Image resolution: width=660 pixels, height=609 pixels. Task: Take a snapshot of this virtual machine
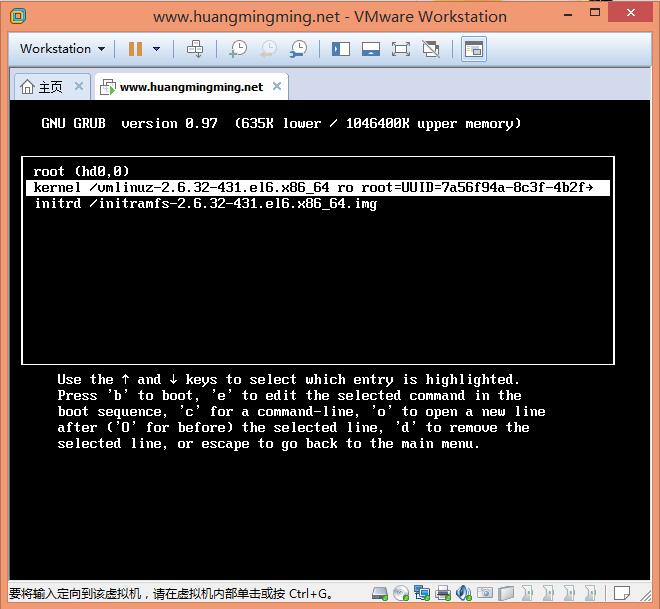click(x=238, y=49)
